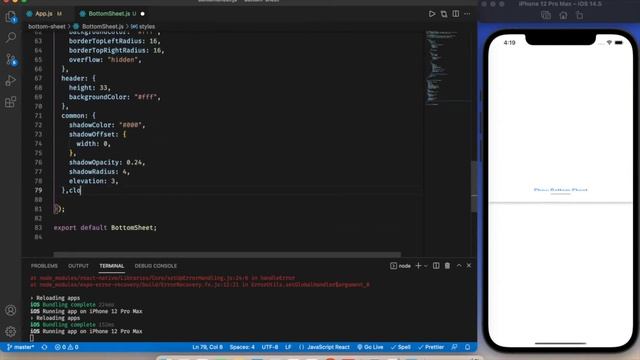The image size is (640, 360).
Task: Click the 'export default BottomSheet;' line
Action: (x=105, y=228)
